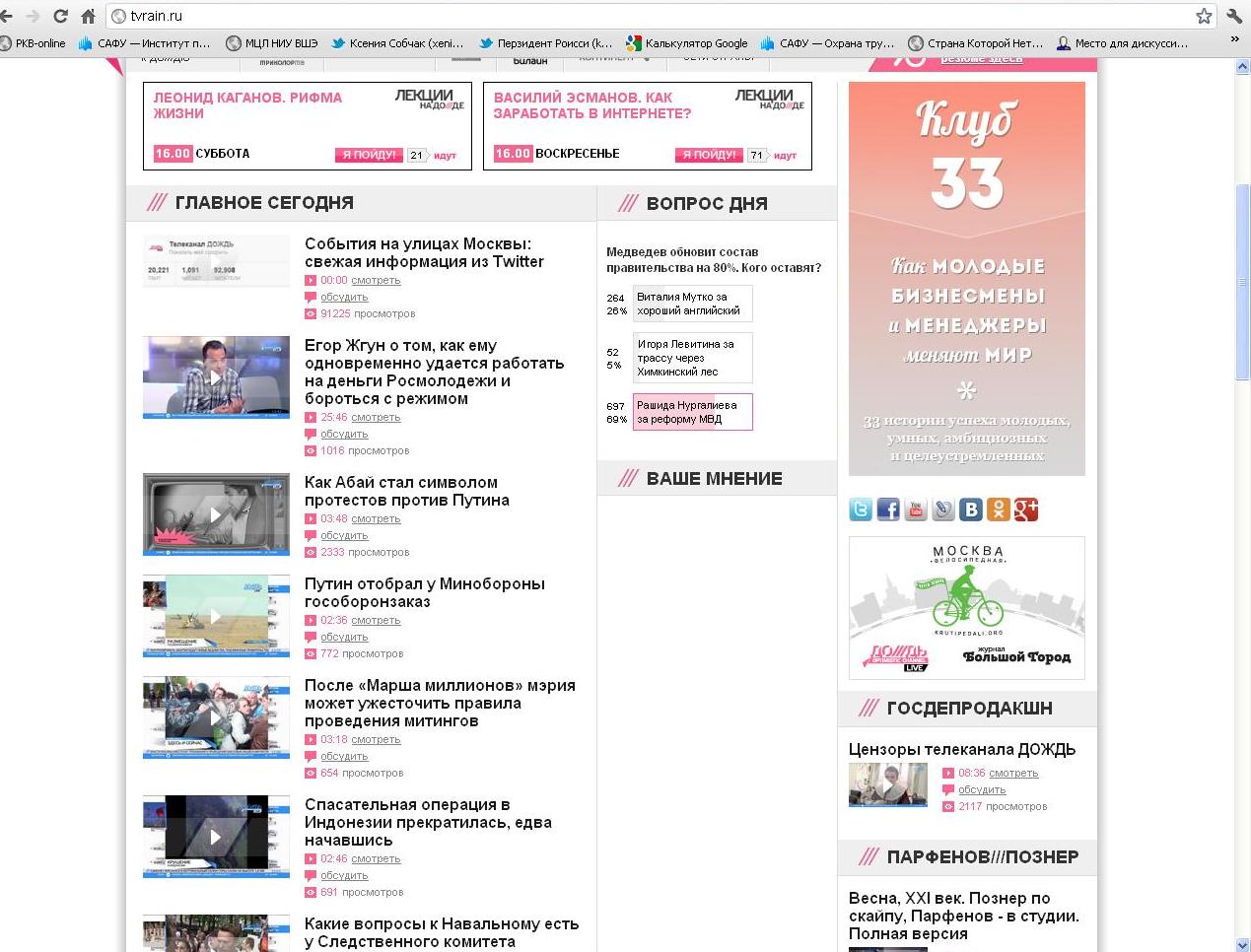Bookmark the page with the star icon

[x=1204, y=16]
